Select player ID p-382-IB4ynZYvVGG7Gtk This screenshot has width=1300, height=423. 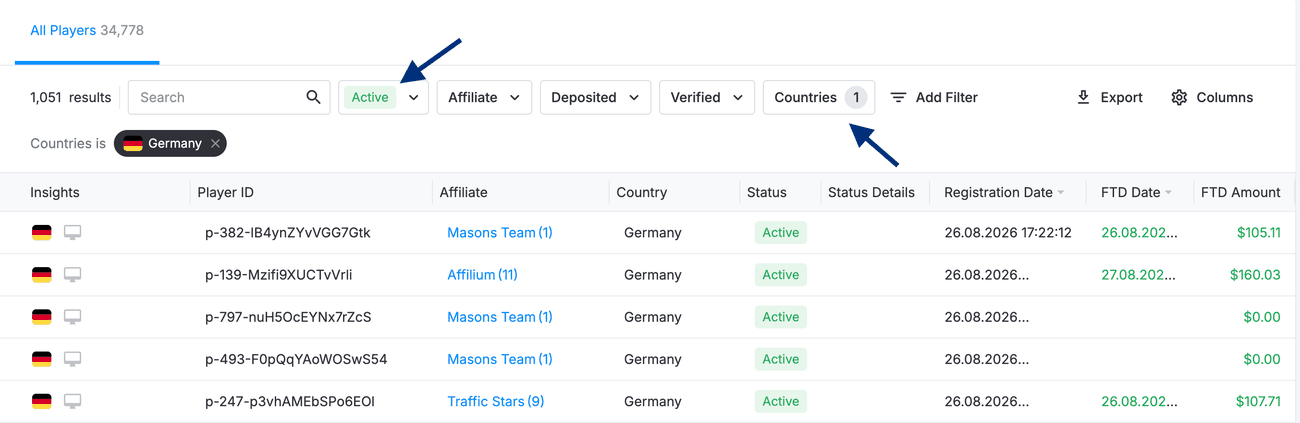pos(288,232)
